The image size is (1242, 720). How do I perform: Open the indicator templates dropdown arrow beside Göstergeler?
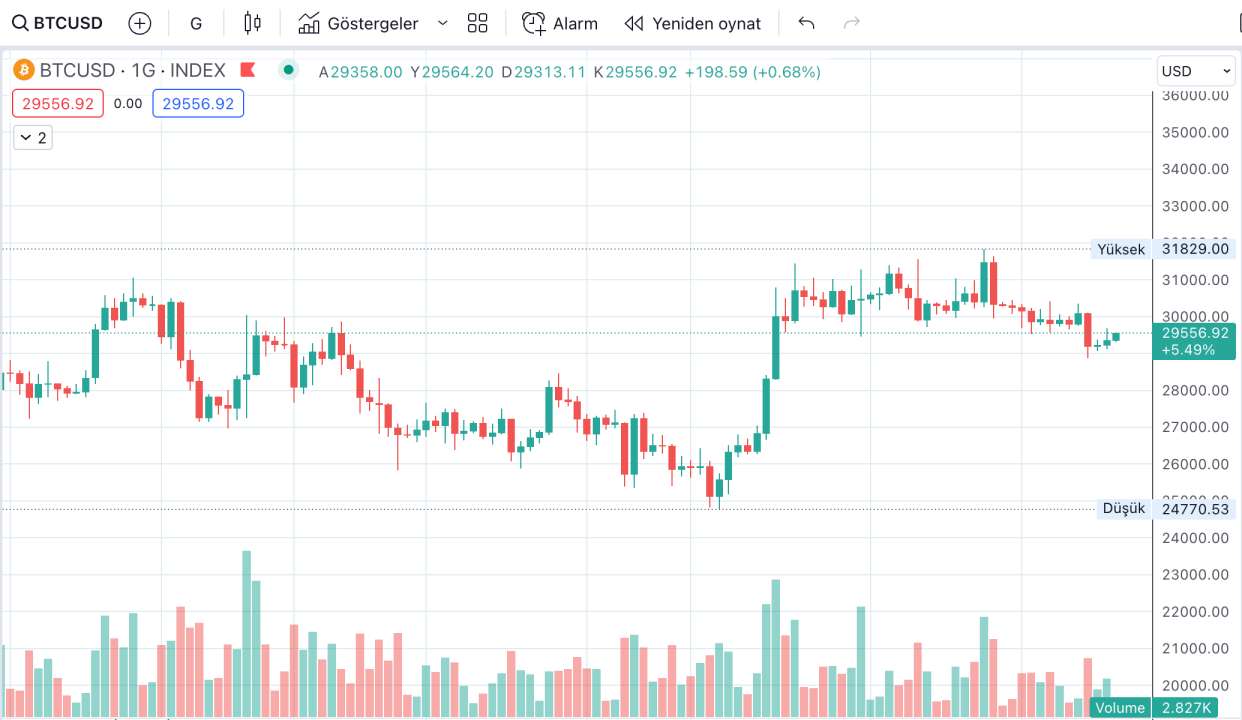point(441,23)
